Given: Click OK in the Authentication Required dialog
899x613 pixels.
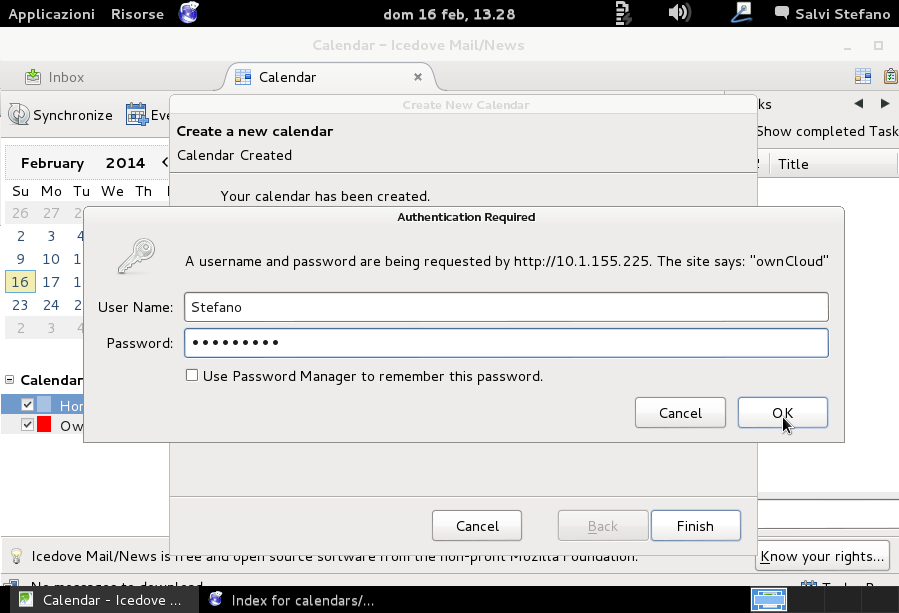Looking at the screenshot, I should pyautogui.click(x=783, y=412).
